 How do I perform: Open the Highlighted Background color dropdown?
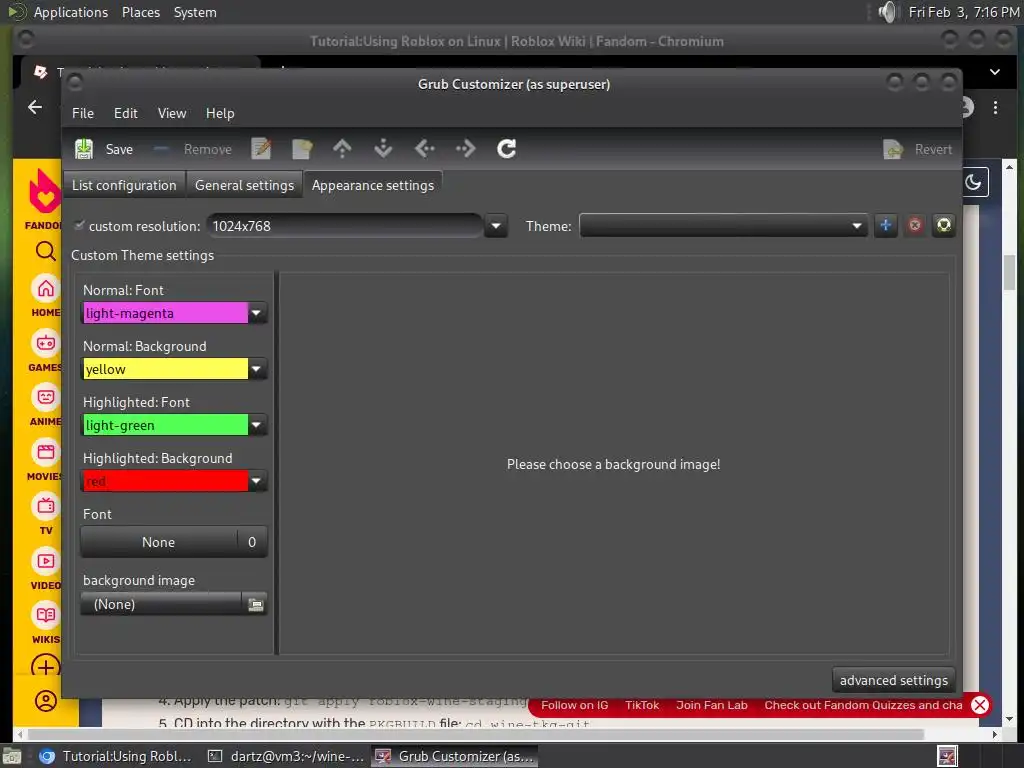pyautogui.click(x=257, y=482)
